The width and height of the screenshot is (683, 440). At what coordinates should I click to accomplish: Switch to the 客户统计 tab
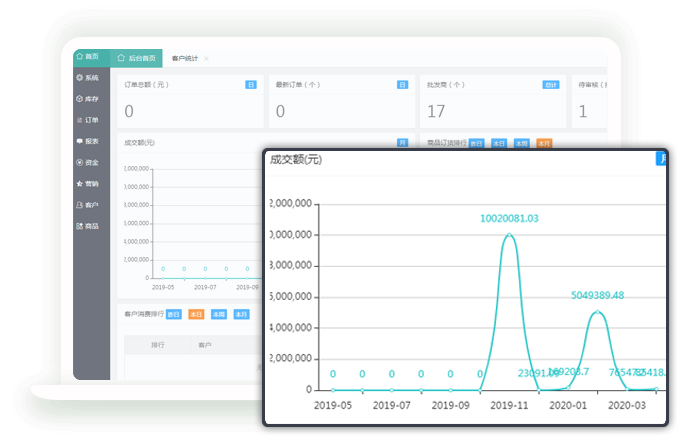click(186, 59)
